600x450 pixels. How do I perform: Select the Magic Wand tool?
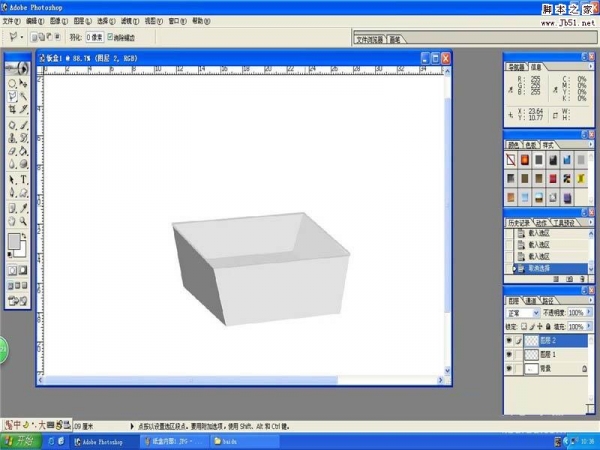click(x=23, y=96)
